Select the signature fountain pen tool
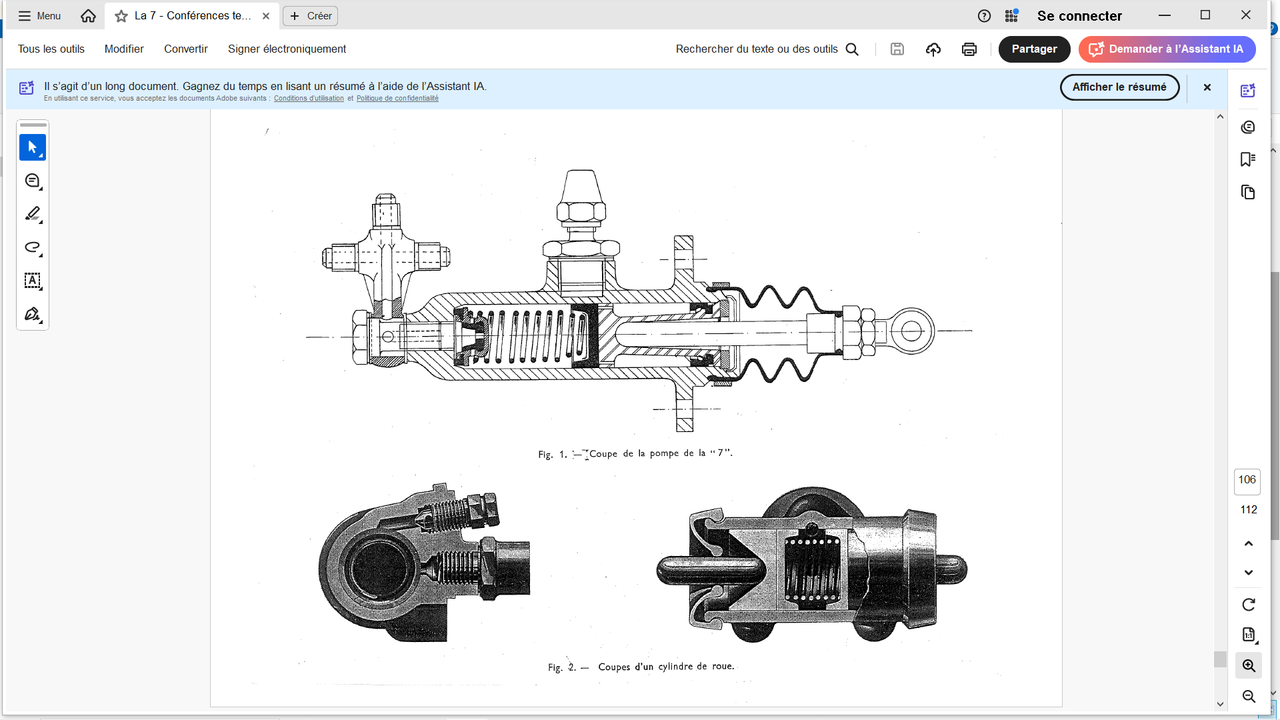The width and height of the screenshot is (1280, 720). [x=32, y=314]
